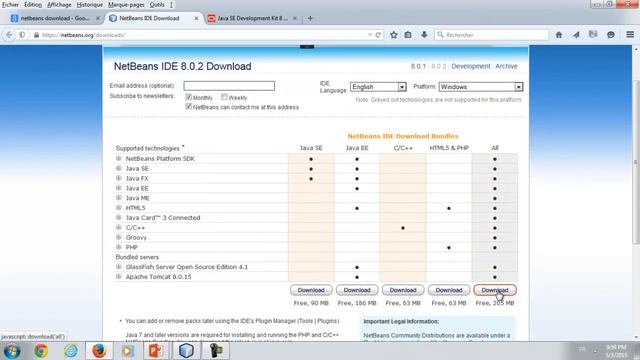This screenshot has height=360, width=640.
Task: Expand the Java Card 3 Connected row
Action: coord(119,218)
